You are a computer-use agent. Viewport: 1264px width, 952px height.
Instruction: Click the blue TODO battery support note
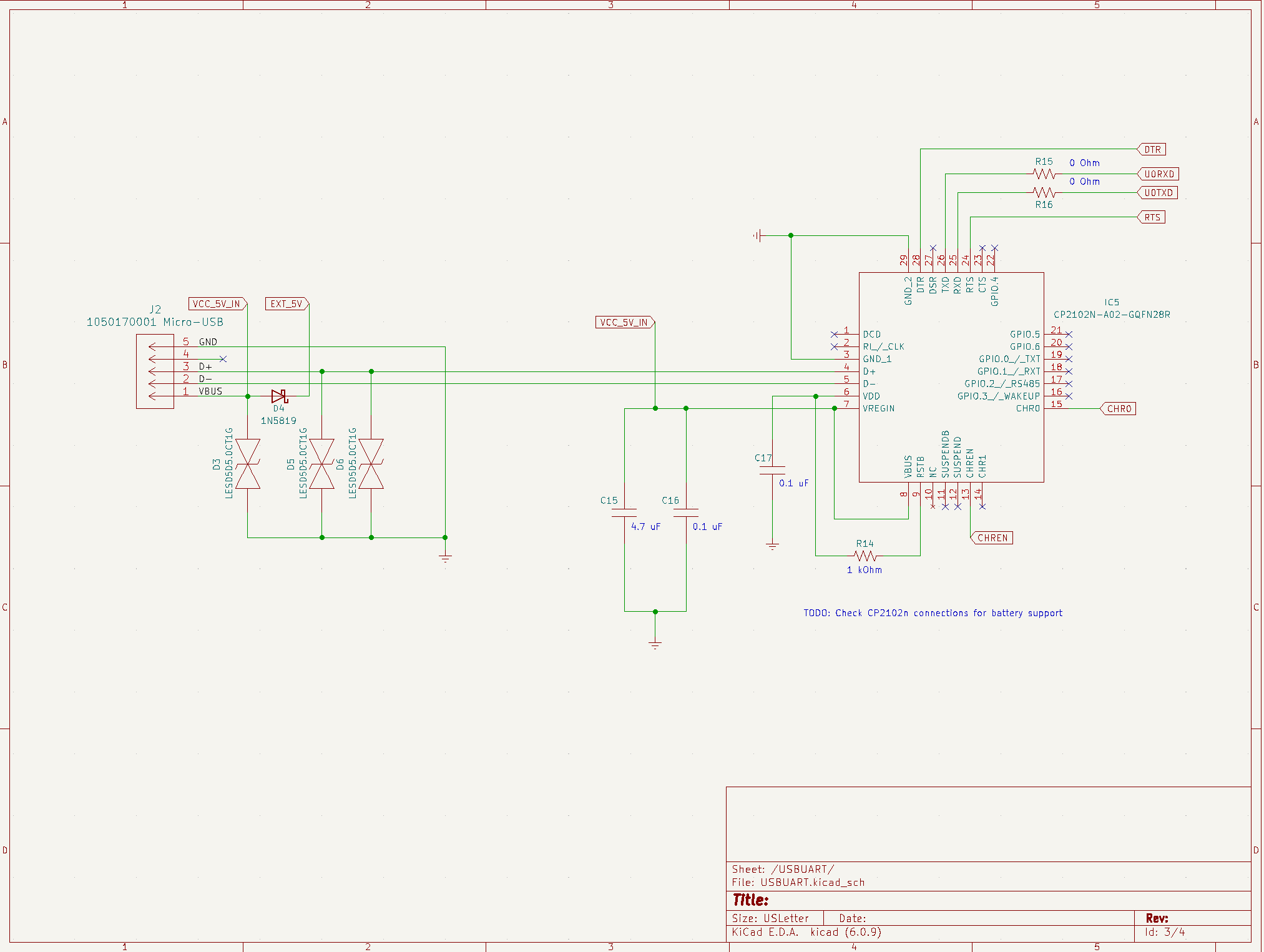933,612
